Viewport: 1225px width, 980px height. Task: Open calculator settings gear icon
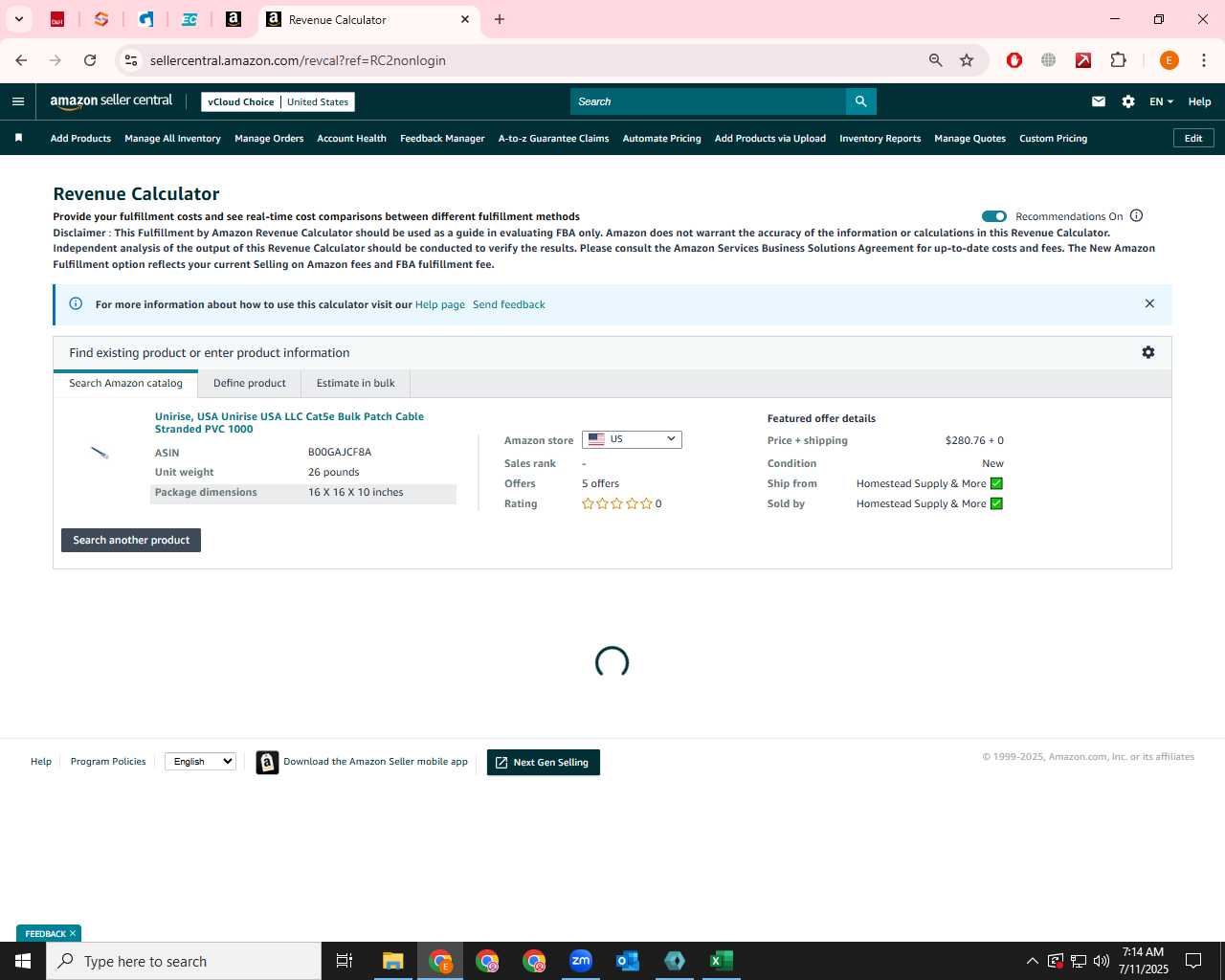point(1148,352)
